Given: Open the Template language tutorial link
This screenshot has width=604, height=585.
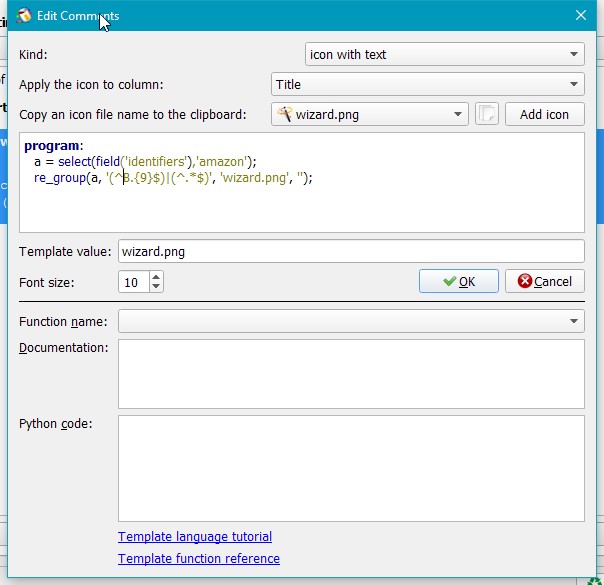Looking at the screenshot, I should point(195,536).
